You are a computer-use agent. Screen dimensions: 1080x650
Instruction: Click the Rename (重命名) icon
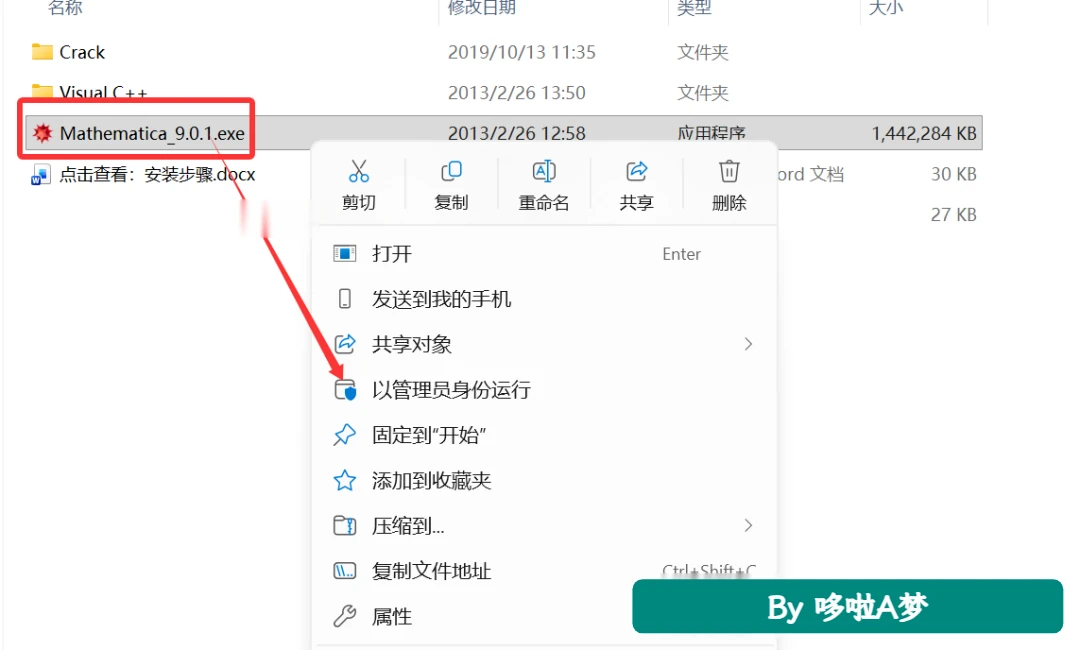pyautogui.click(x=544, y=171)
